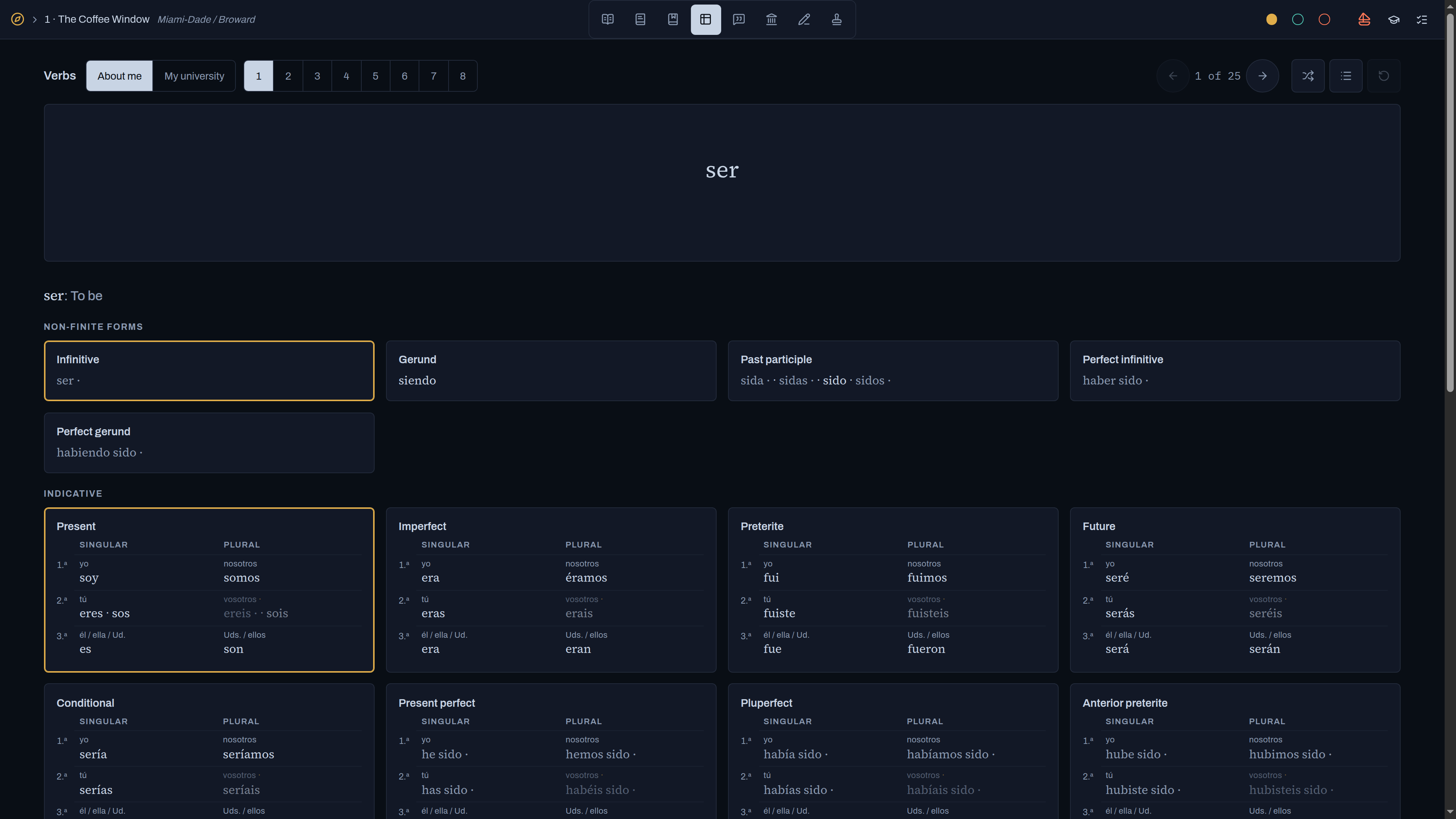Open the stamp icon view
Viewport: 1456px width, 819px height.
pos(837,19)
